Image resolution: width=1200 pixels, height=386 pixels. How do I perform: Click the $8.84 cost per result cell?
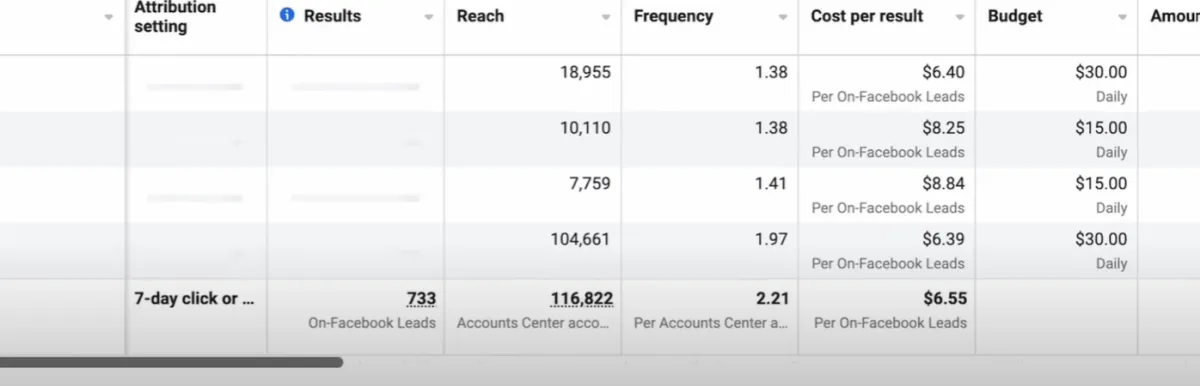(887, 194)
